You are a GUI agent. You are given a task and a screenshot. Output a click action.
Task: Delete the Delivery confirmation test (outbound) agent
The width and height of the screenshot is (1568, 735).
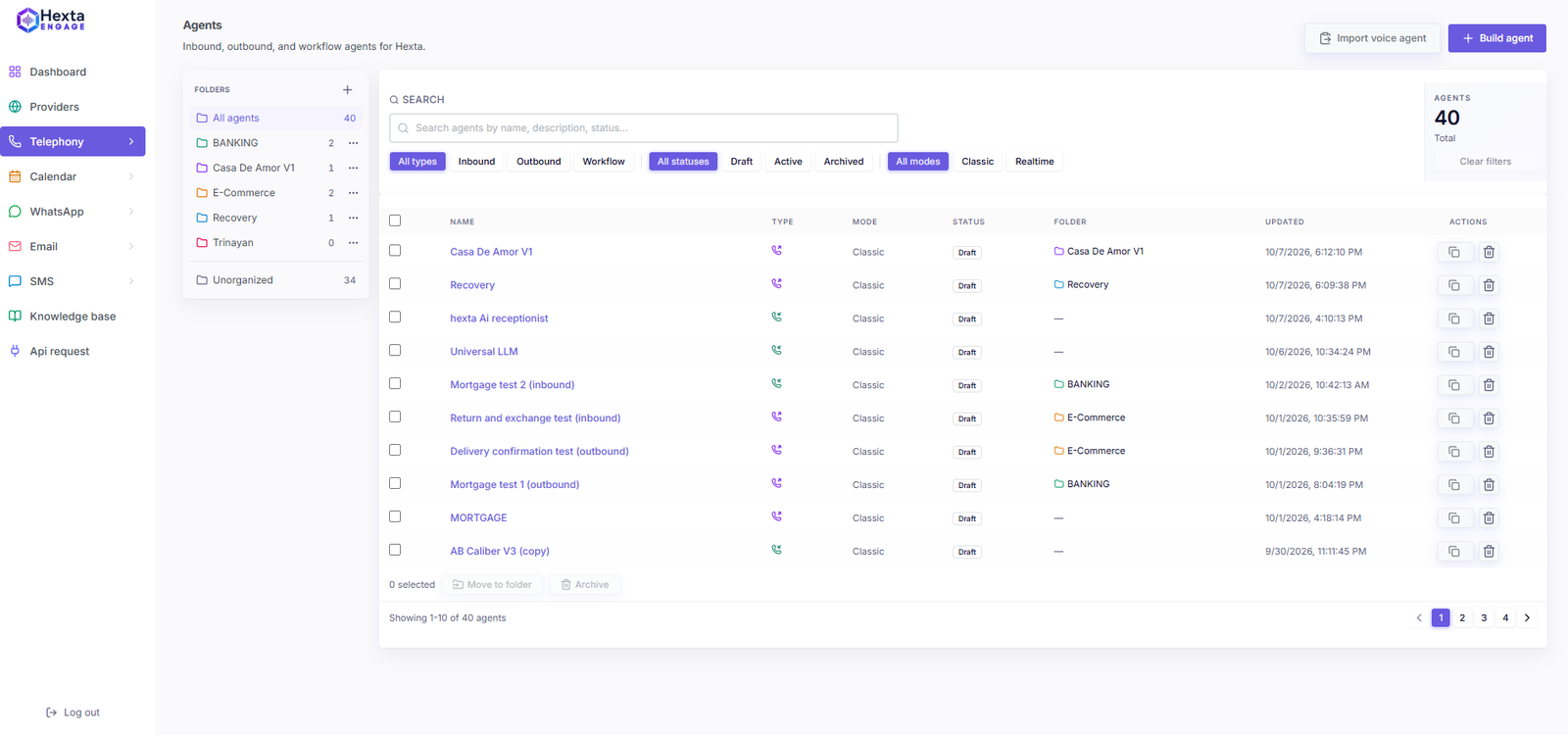(x=1489, y=452)
